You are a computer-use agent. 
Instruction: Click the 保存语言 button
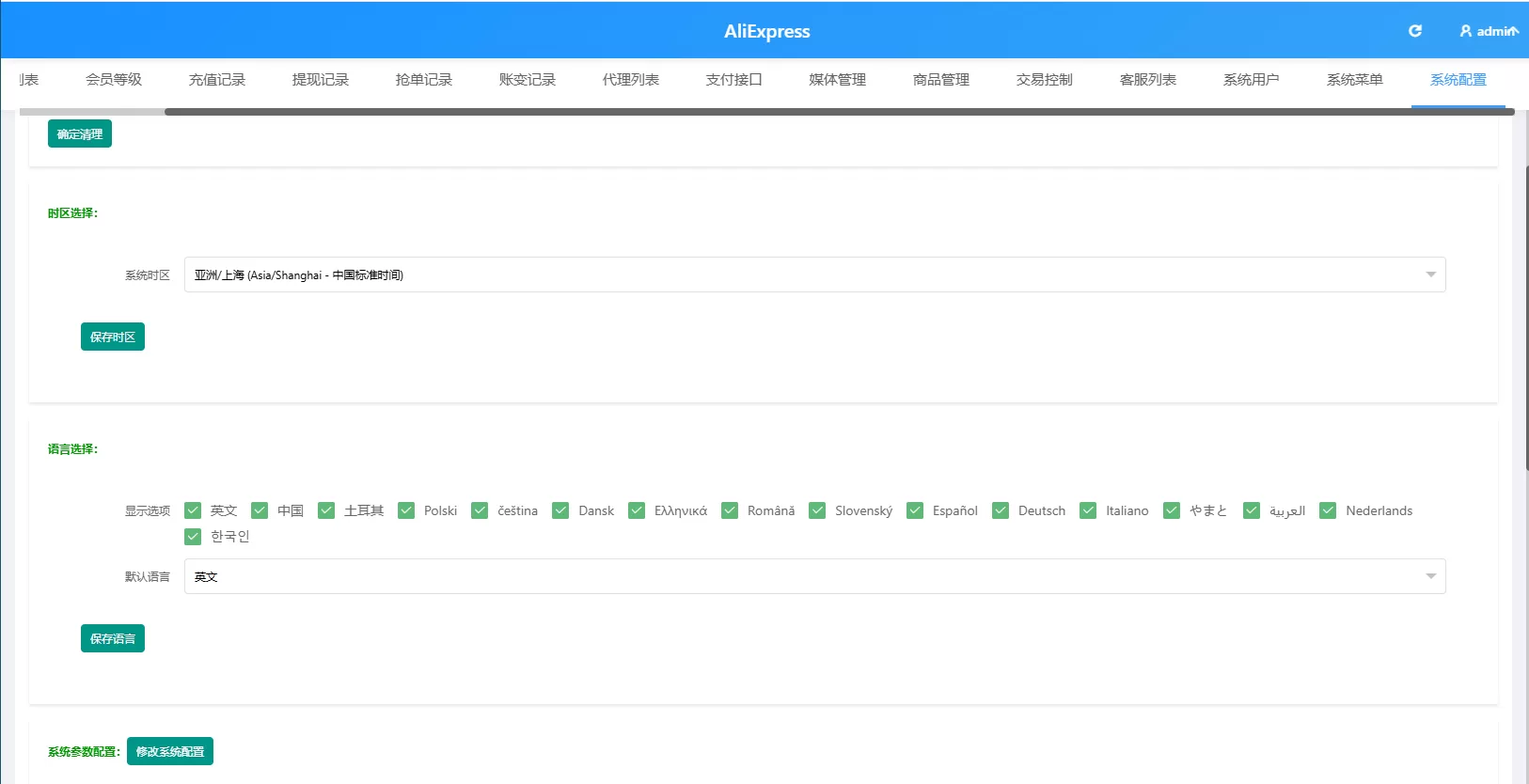click(113, 638)
